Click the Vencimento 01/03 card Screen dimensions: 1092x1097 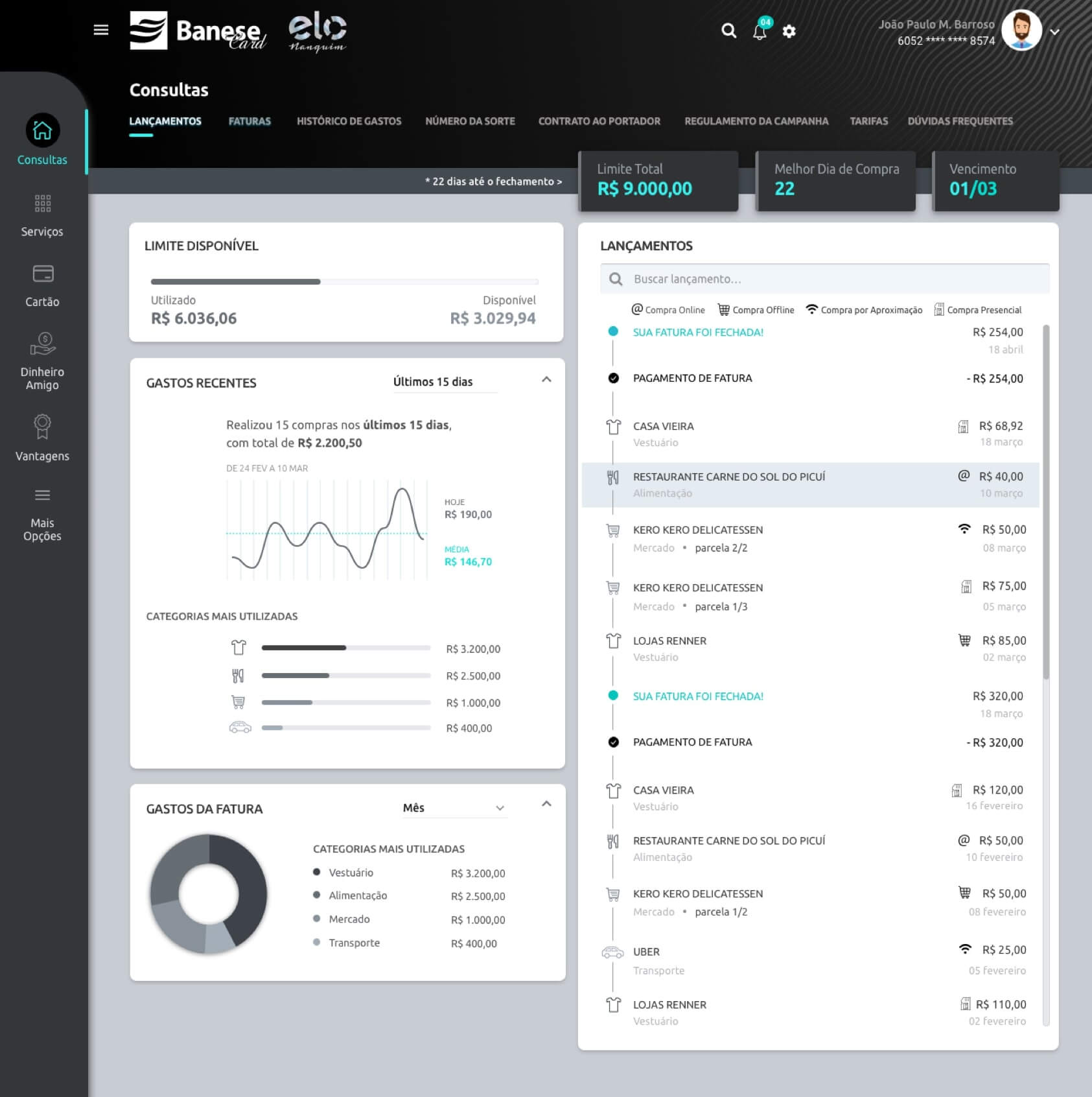point(995,181)
